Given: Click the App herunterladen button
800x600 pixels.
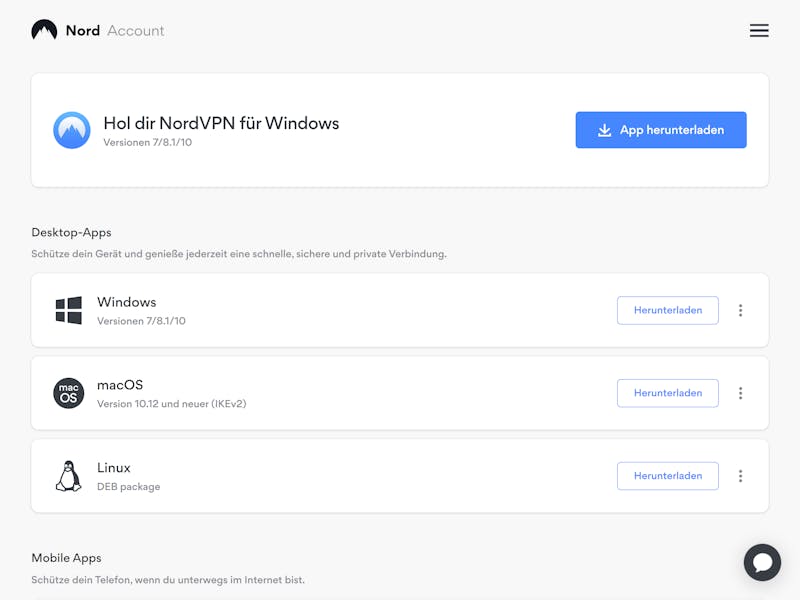Looking at the screenshot, I should coord(661,130).
